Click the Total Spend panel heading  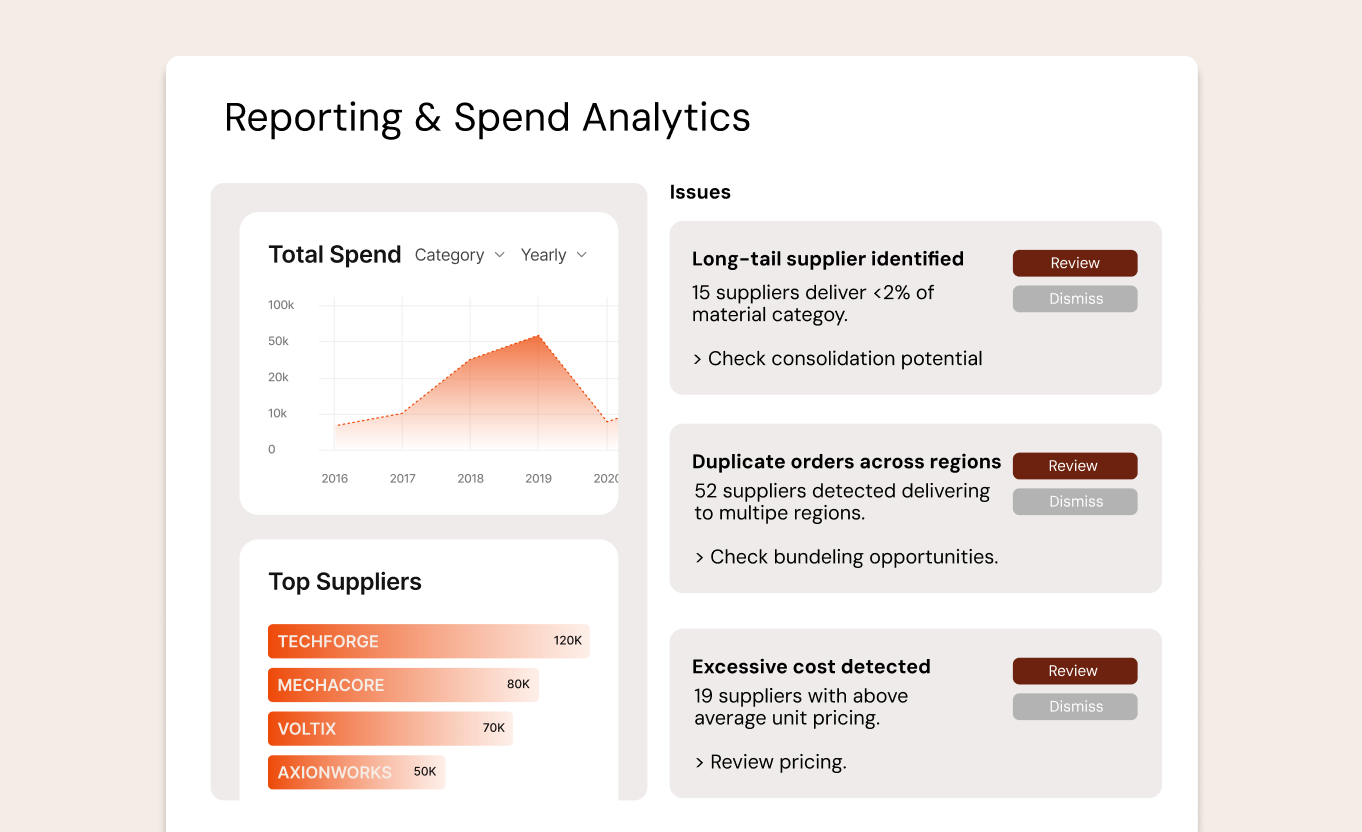click(x=335, y=254)
